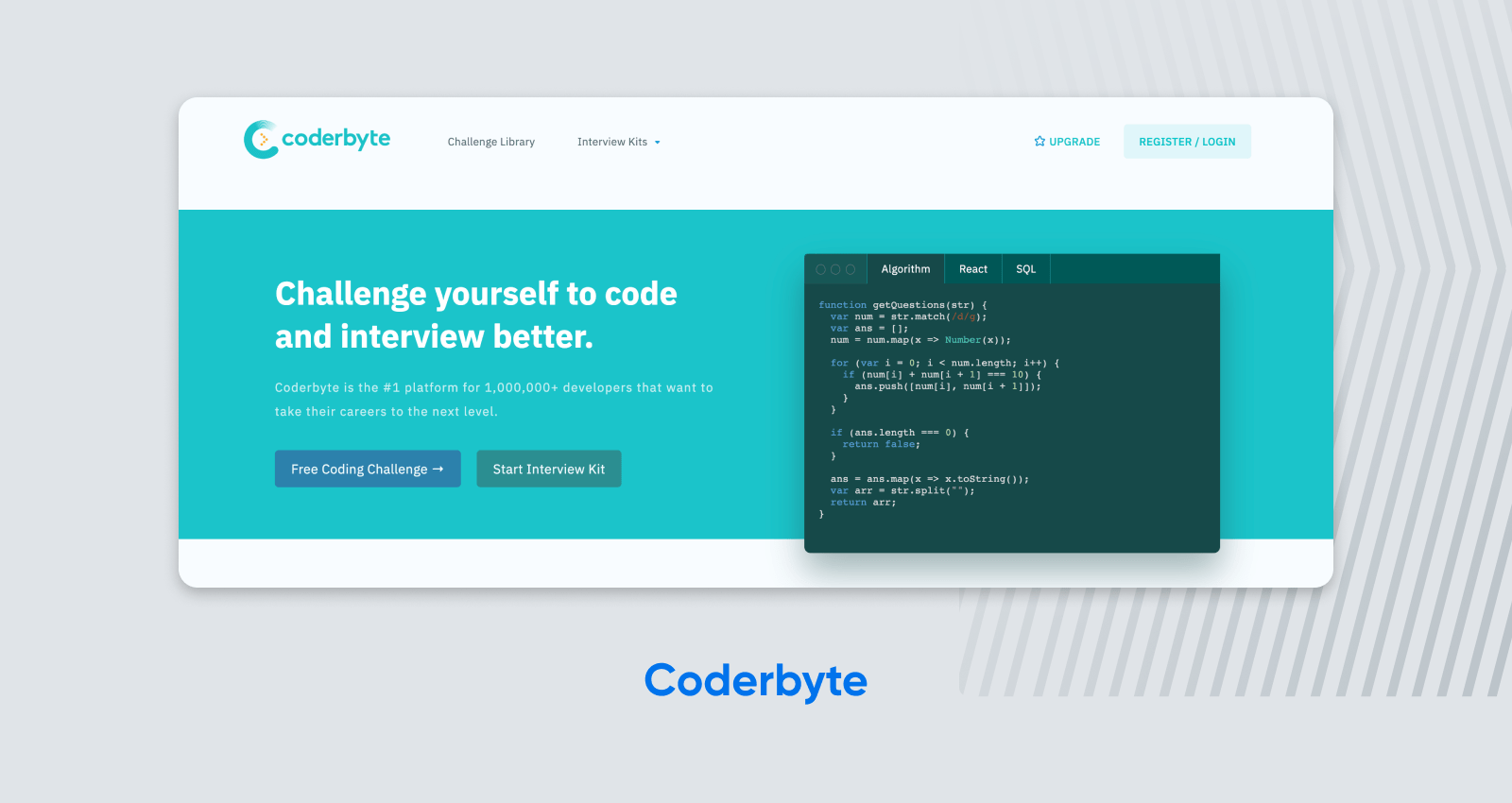
Task: Click the 'if (ans.length === 0)' code line
Action: coord(900,433)
